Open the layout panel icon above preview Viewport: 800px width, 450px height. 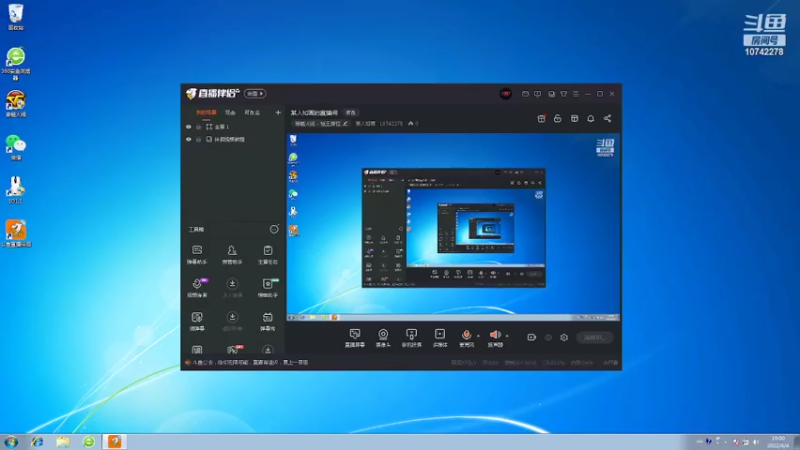coord(574,118)
